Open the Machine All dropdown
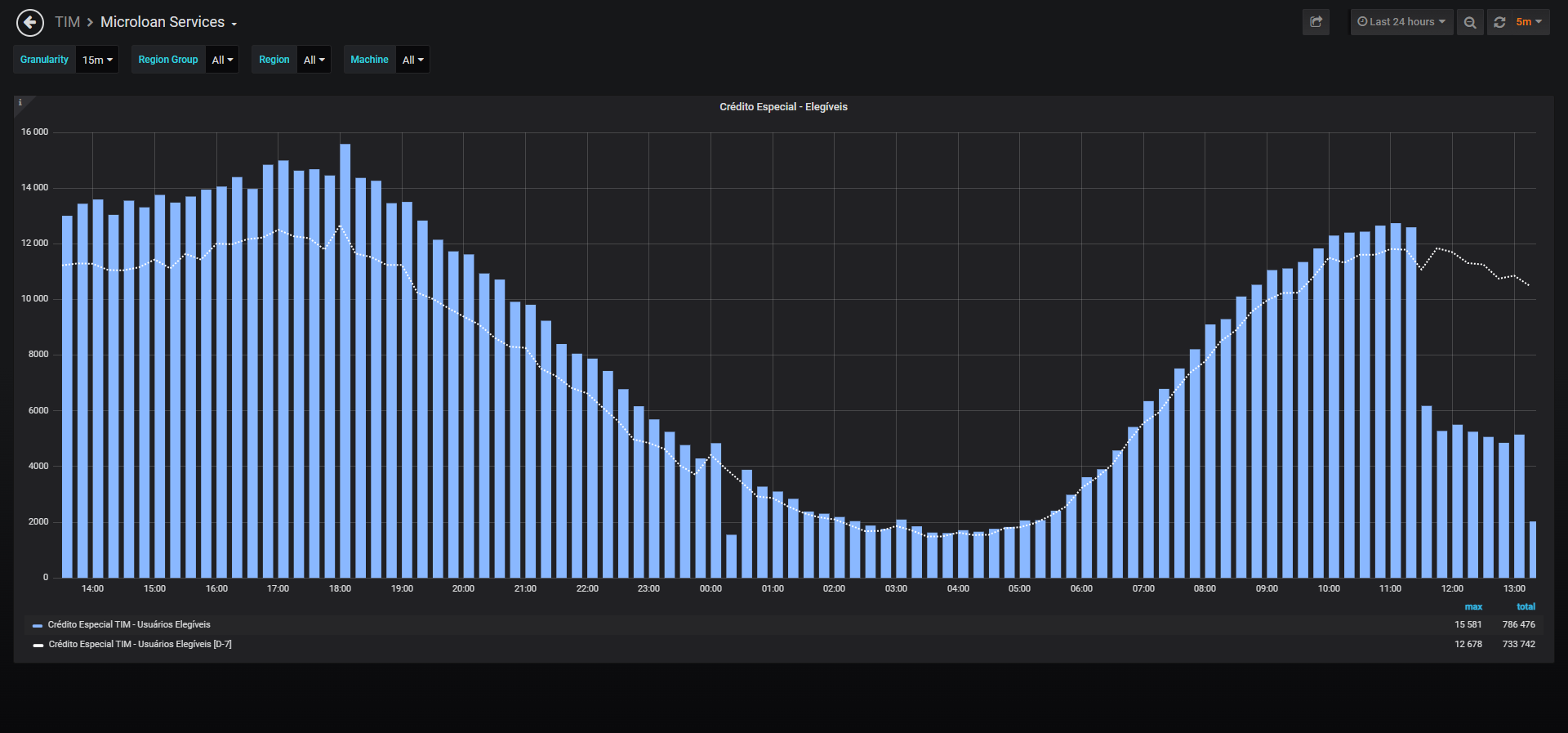Screen dimensions: 1568x733 412,60
